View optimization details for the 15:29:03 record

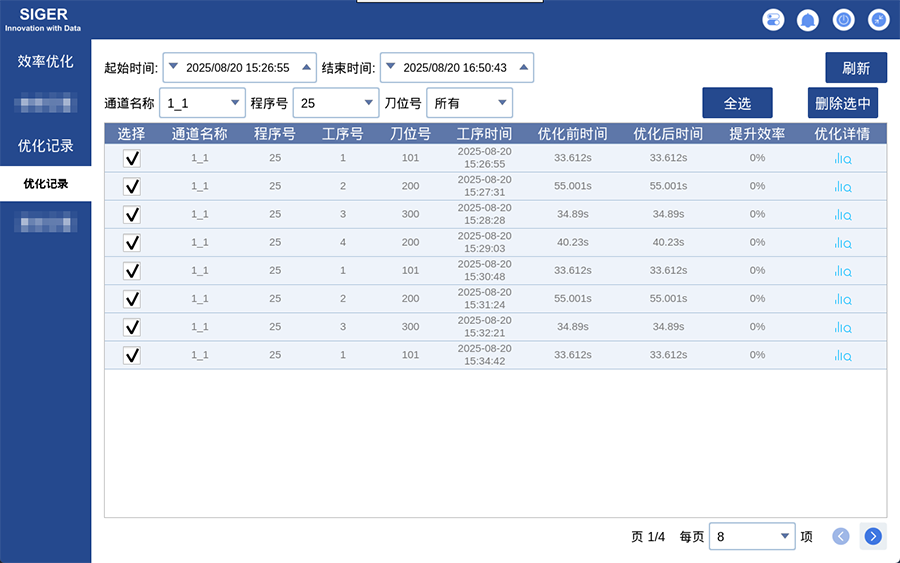[x=842, y=242]
